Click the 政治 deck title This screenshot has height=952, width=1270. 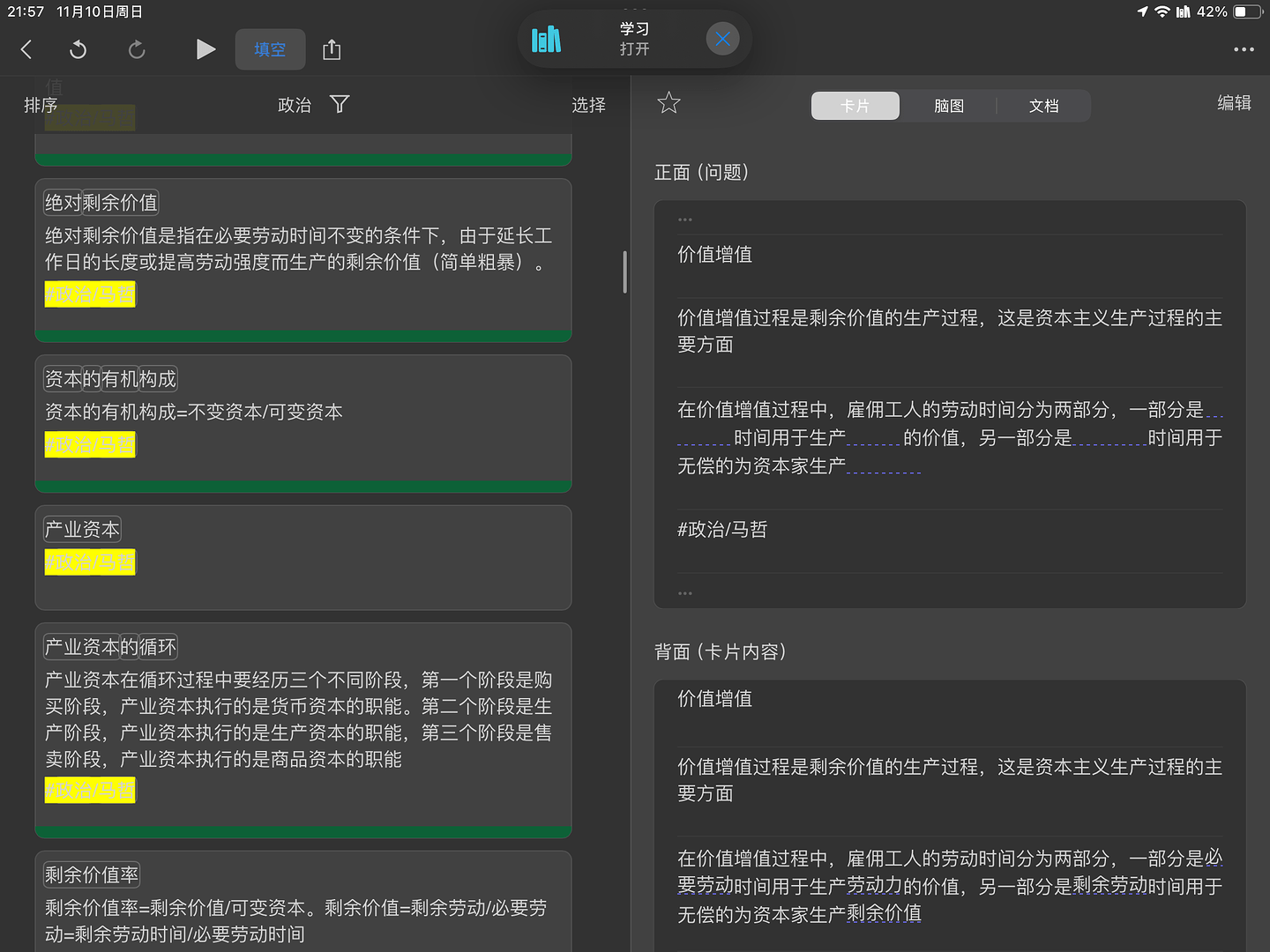295,105
